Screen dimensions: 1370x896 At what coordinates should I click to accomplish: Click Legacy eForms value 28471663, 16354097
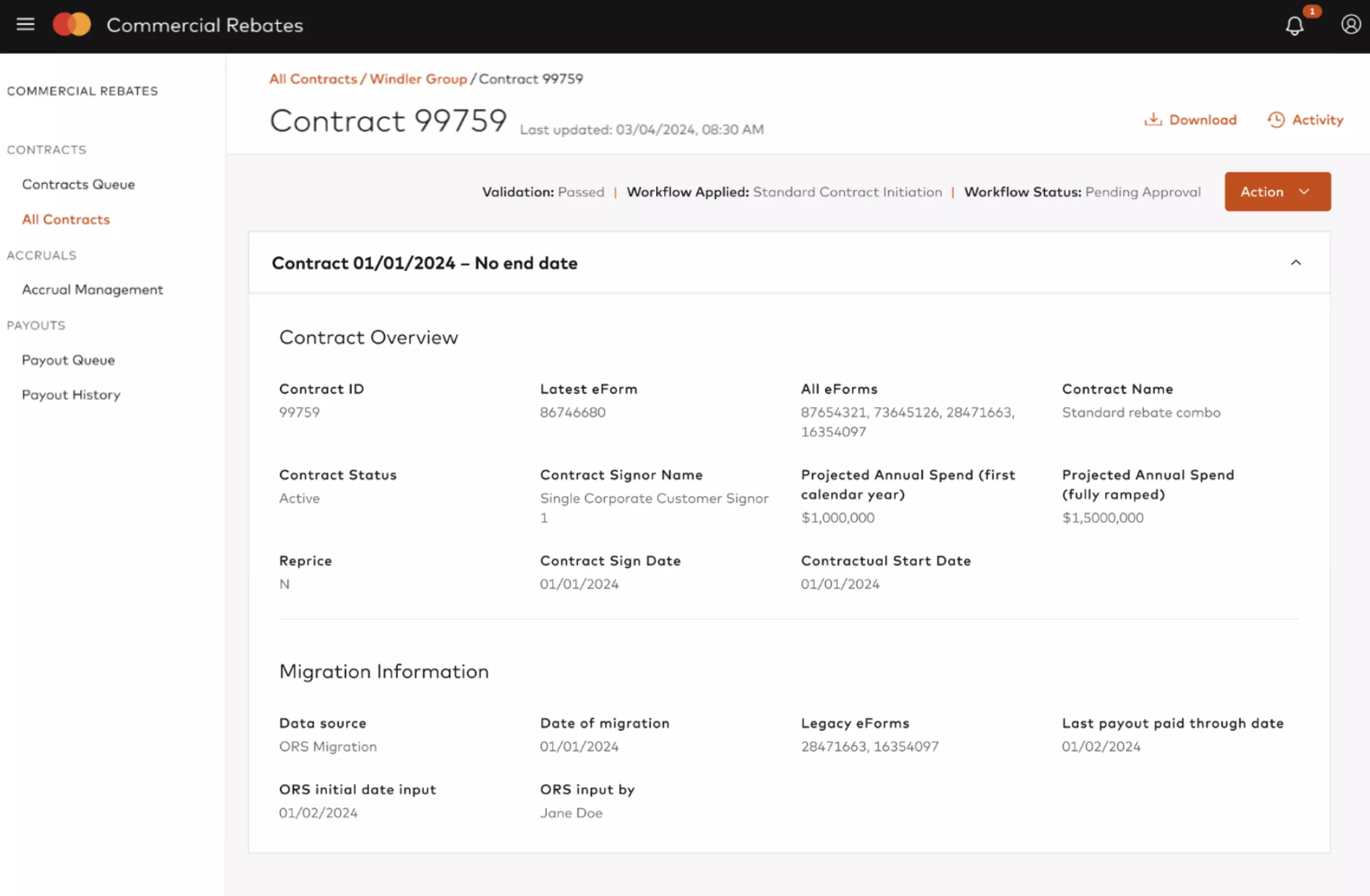click(x=869, y=746)
